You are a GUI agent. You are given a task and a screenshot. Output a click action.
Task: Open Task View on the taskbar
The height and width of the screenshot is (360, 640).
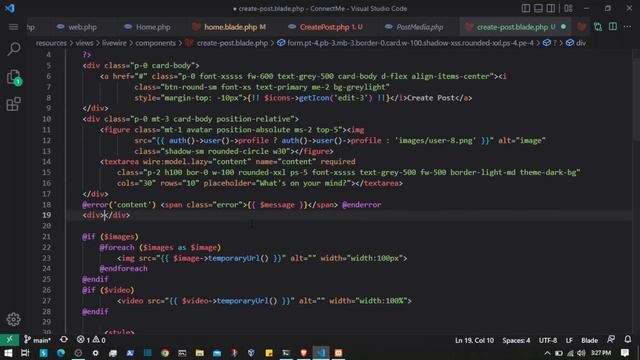click(25, 353)
